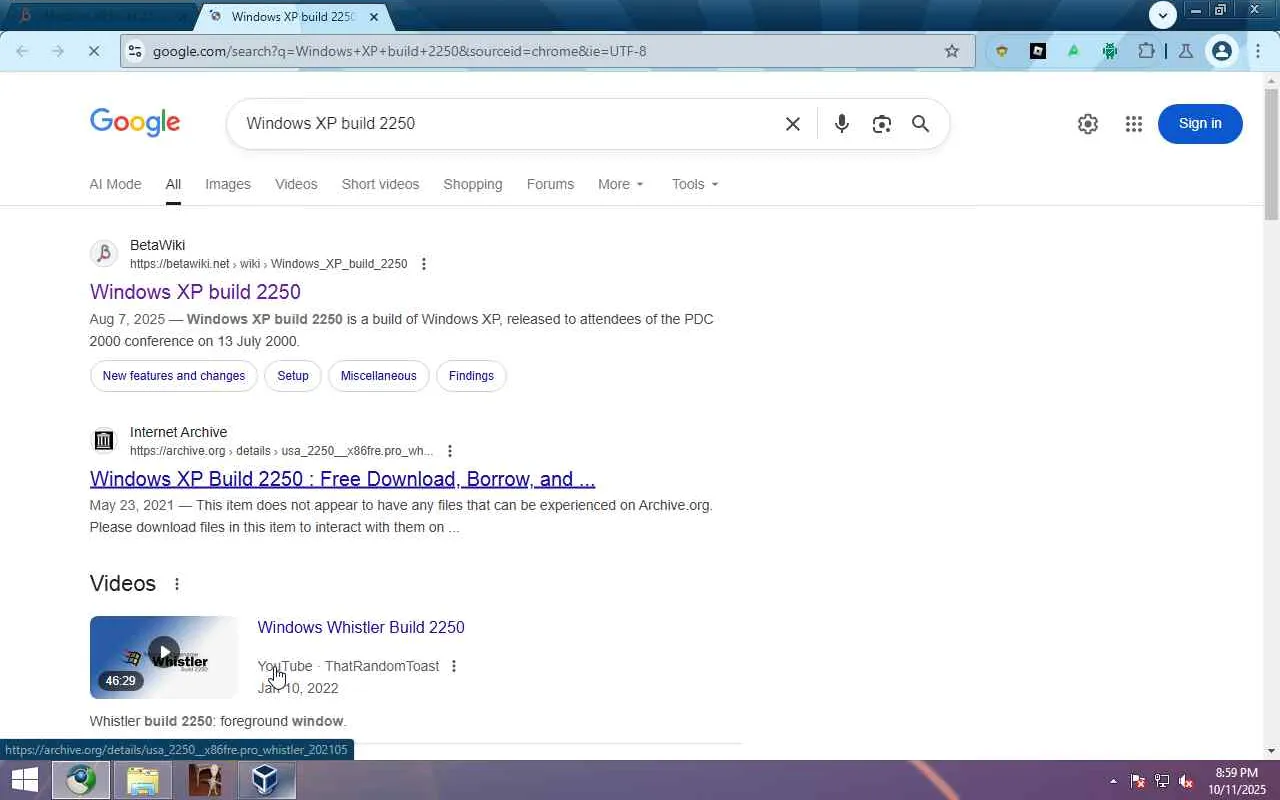Jump to the Miscellaneous section chip
This screenshot has width=1280, height=800.
tap(378, 376)
